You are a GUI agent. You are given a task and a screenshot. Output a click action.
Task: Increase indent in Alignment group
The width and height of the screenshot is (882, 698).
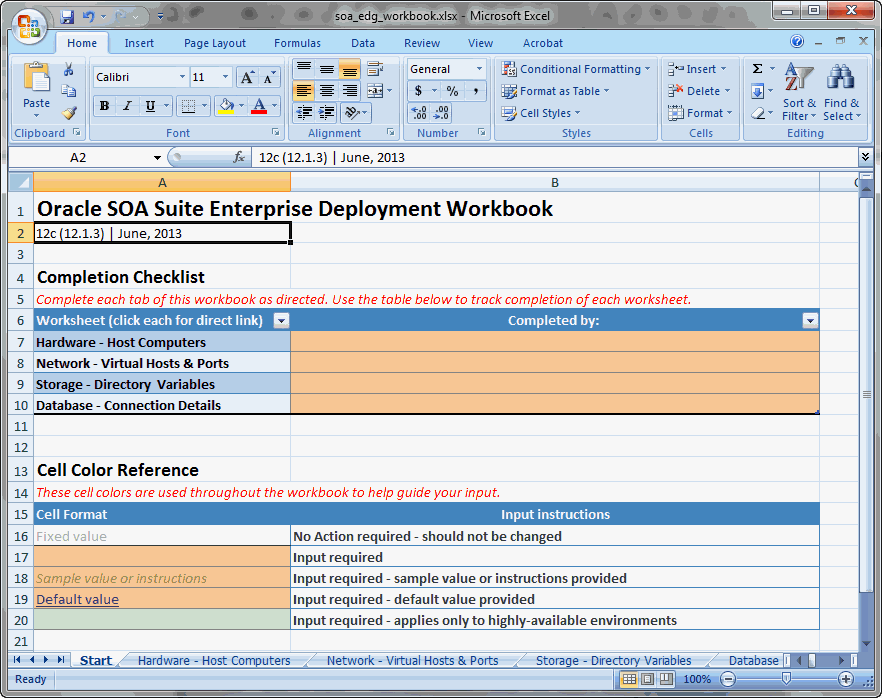(x=326, y=112)
